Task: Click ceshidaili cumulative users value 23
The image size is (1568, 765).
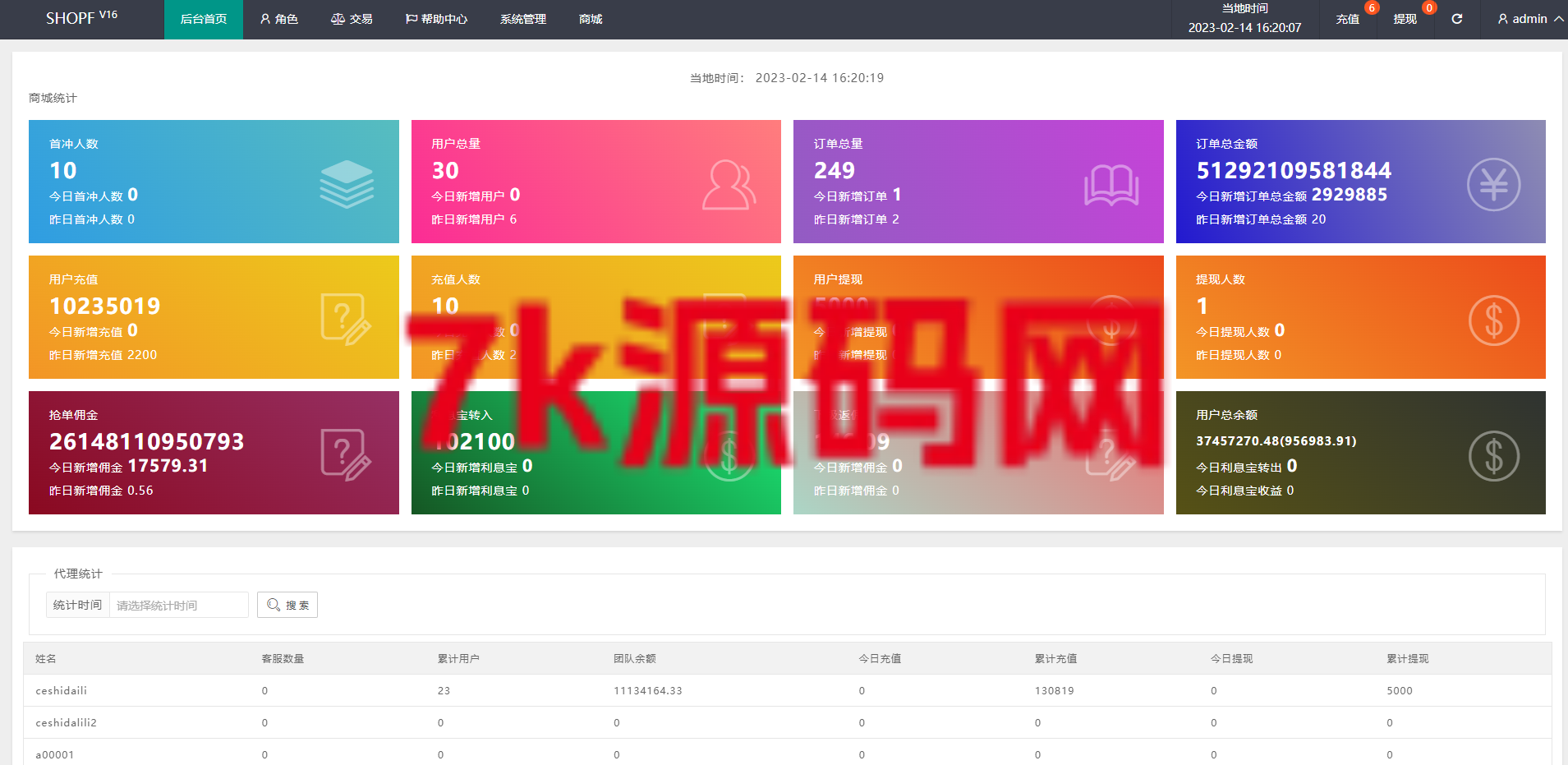Action: [444, 690]
